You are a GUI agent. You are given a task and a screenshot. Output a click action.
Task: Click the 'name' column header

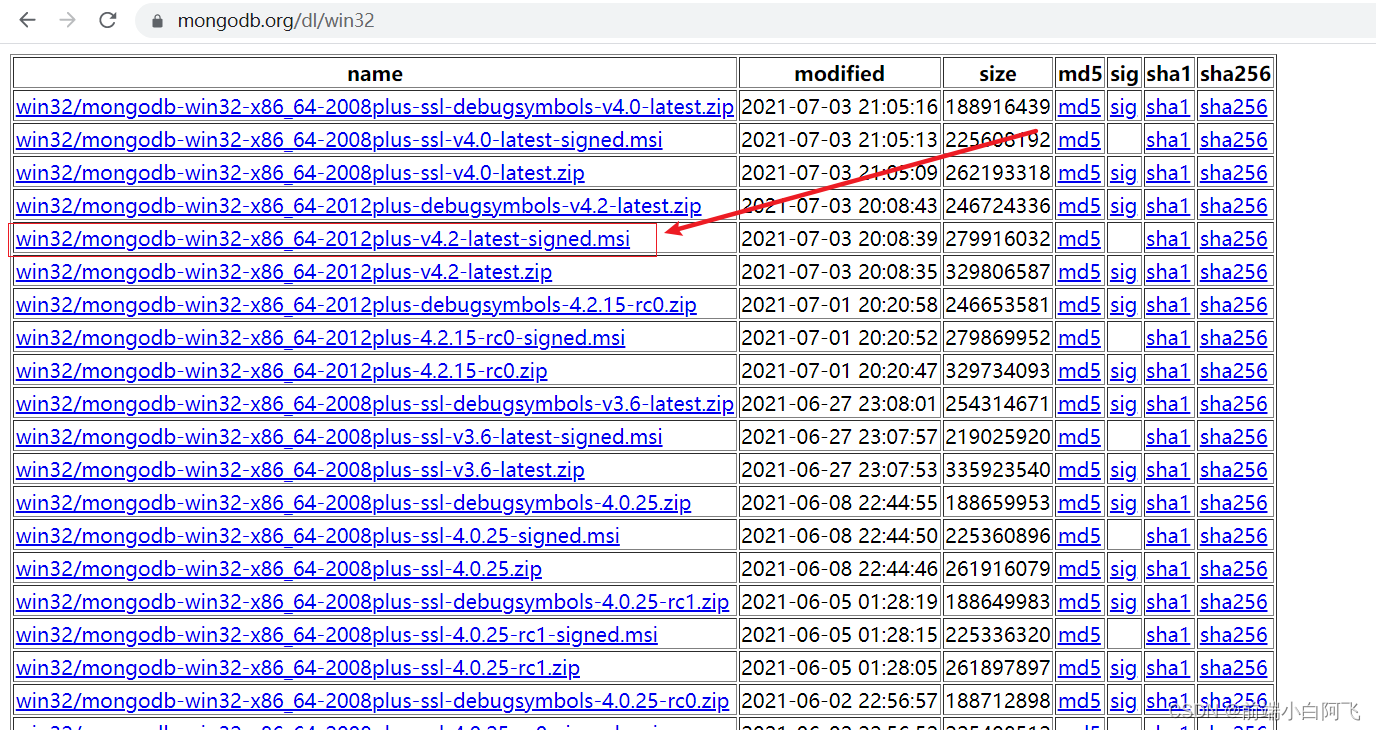375,74
